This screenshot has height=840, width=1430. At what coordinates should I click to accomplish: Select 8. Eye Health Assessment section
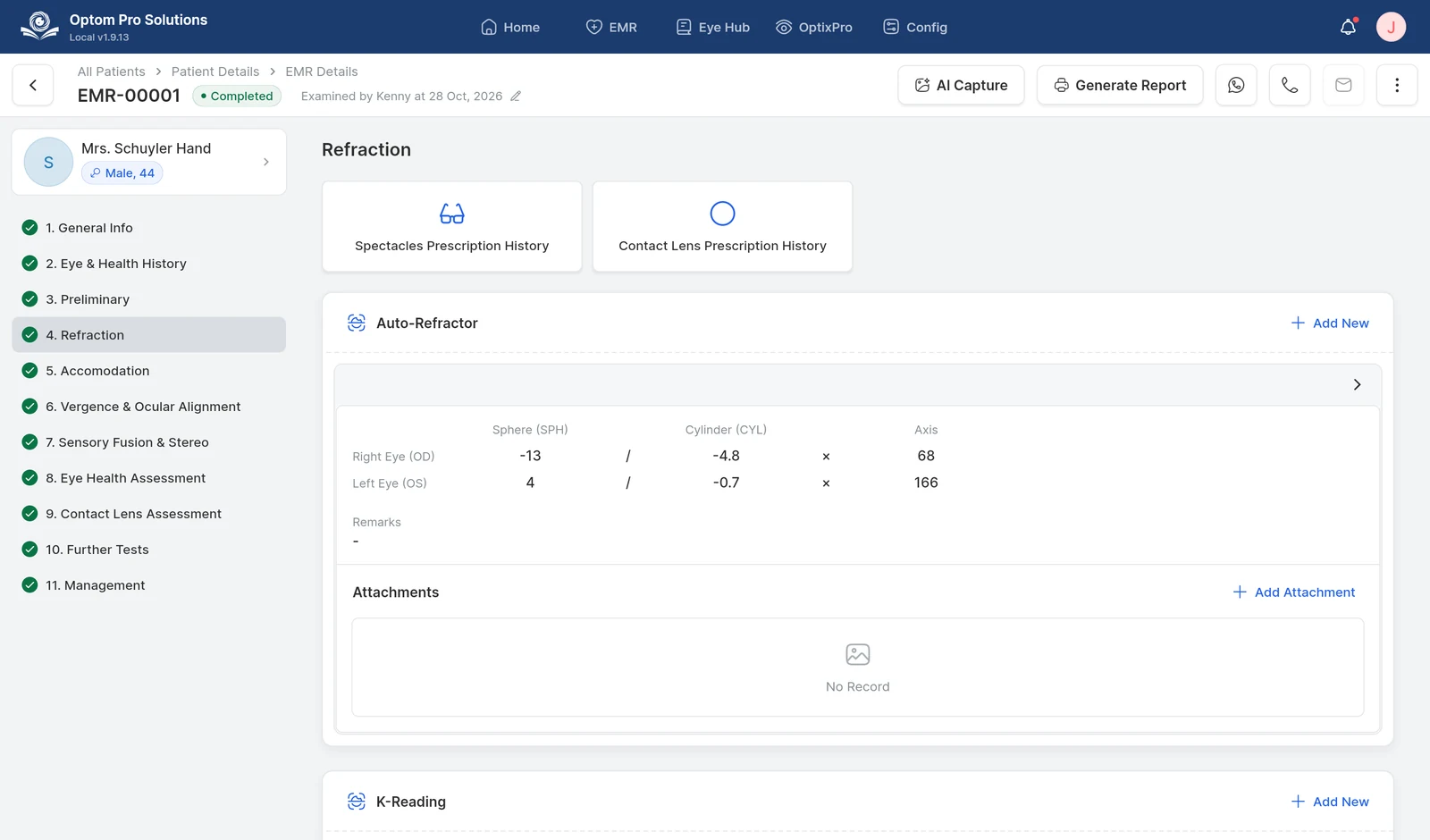(x=149, y=478)
